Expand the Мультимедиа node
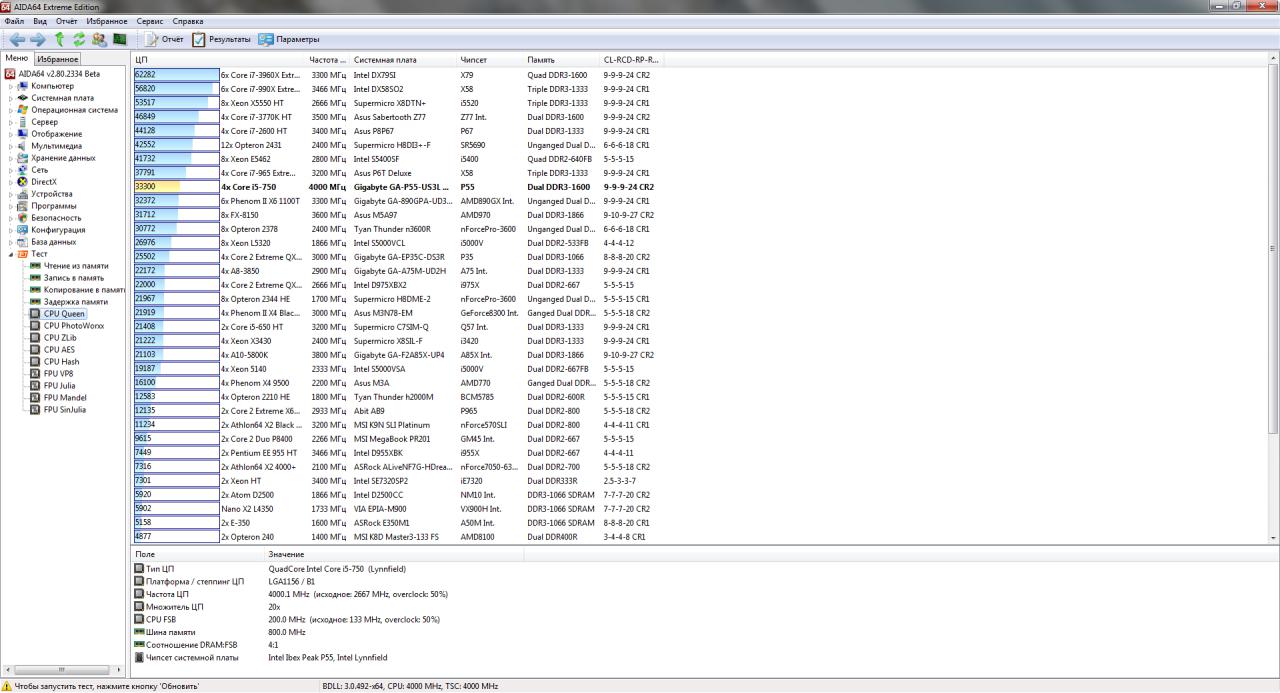1280x693 pixels. 11,146
